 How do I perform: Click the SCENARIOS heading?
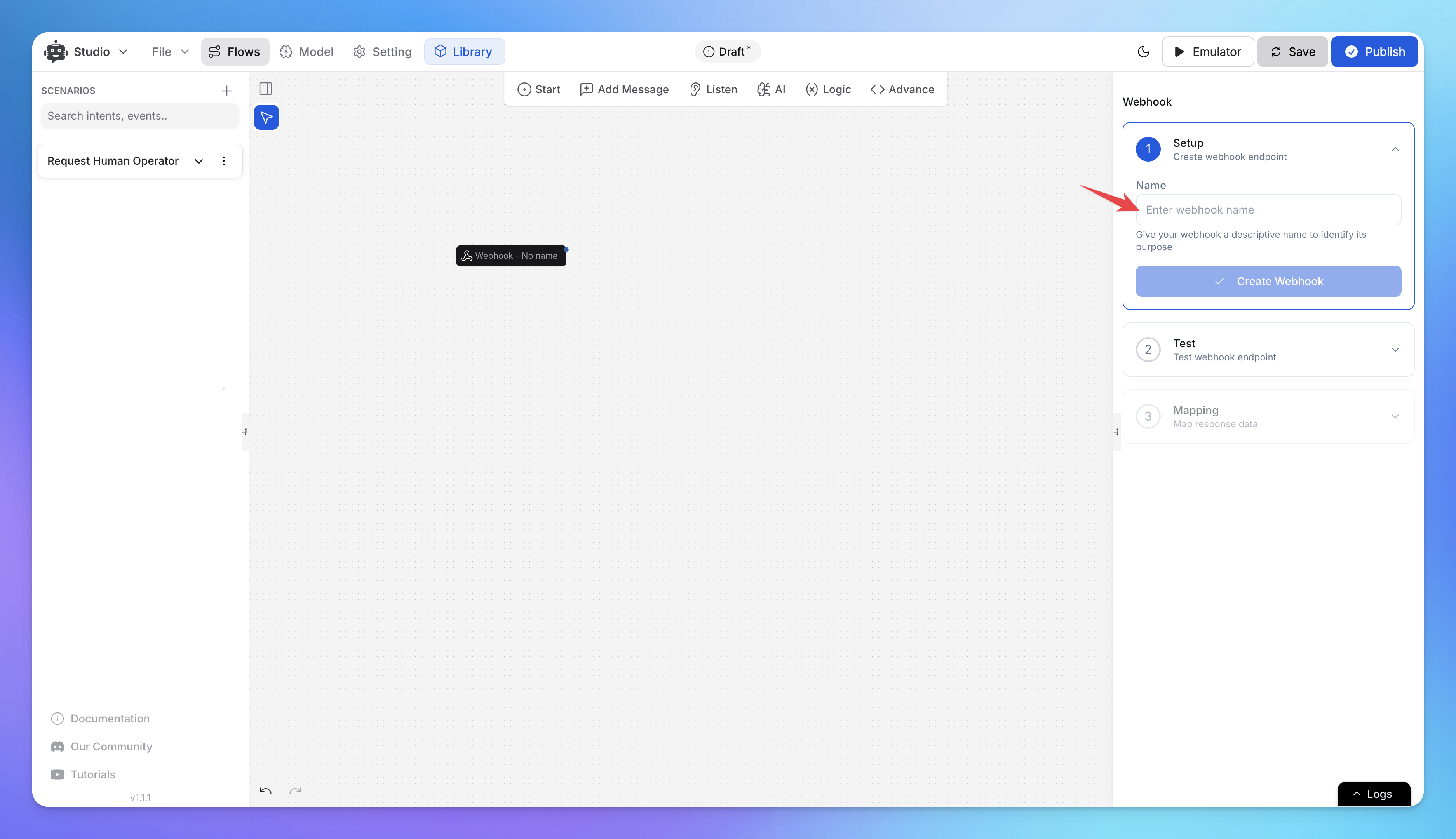point(68,91)
